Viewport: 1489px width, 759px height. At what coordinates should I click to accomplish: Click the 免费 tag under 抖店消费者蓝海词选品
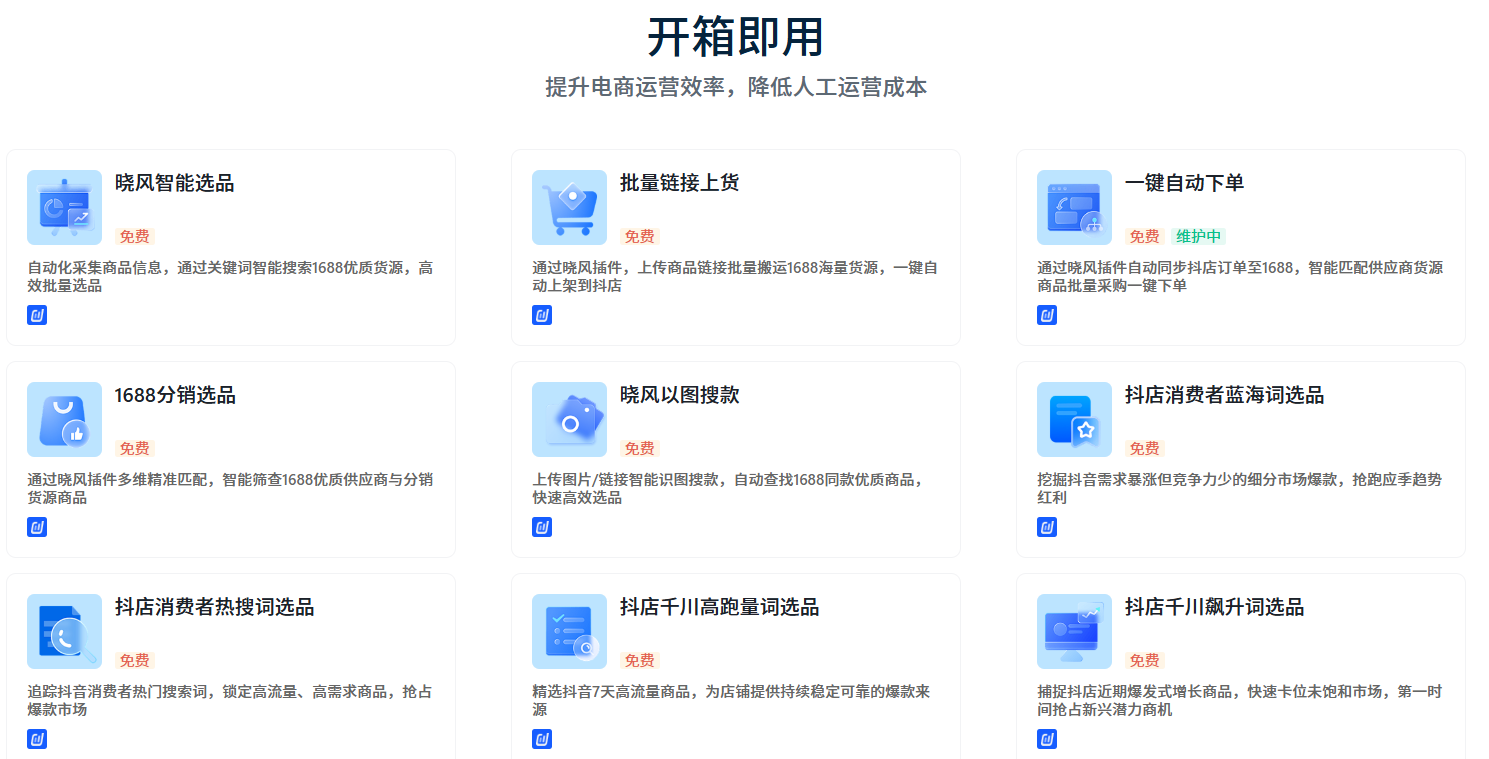[x=1145, y=449]
